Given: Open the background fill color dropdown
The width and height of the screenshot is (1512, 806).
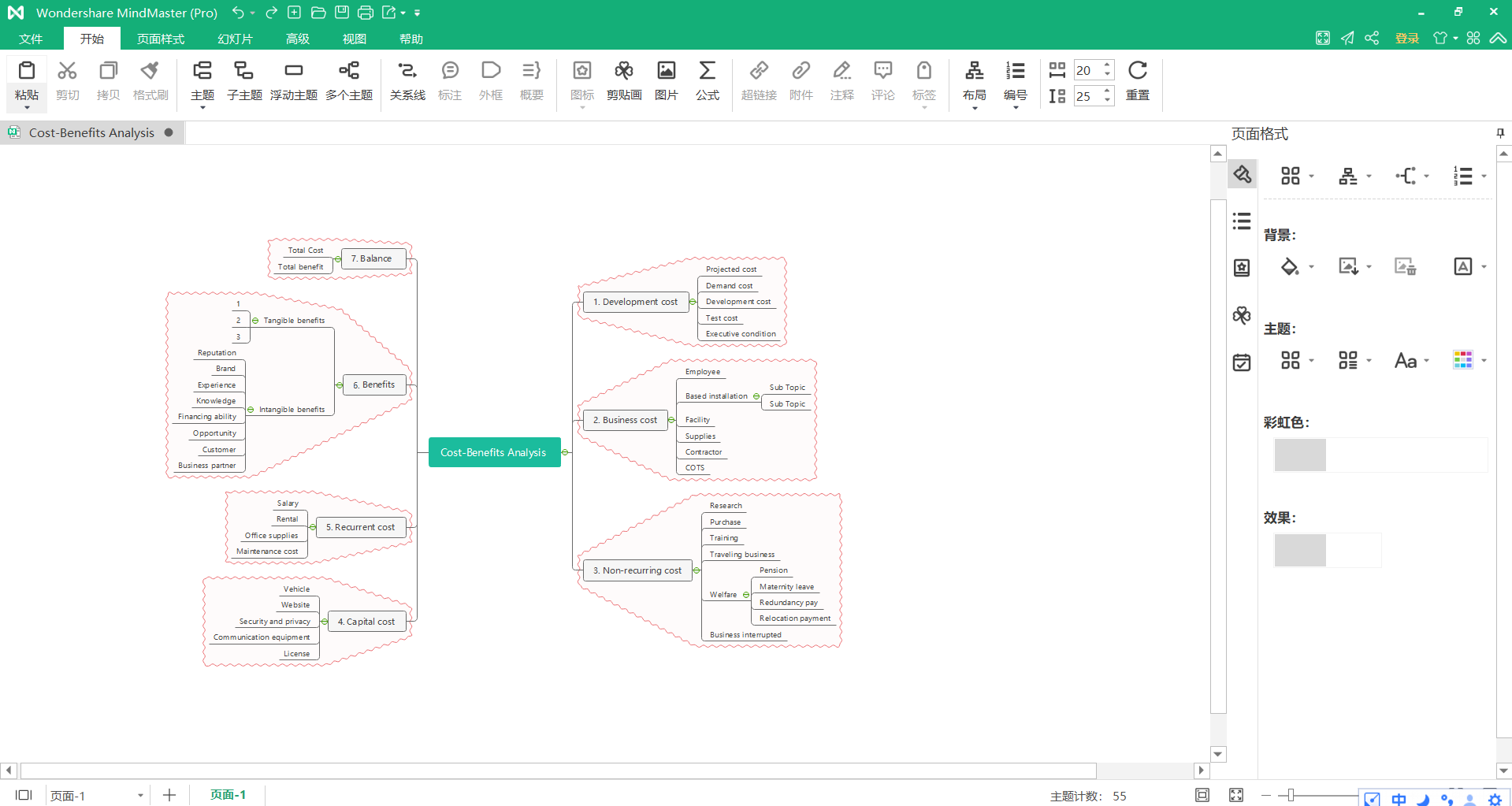Looking at the screenshot, I should (1311, 267).
